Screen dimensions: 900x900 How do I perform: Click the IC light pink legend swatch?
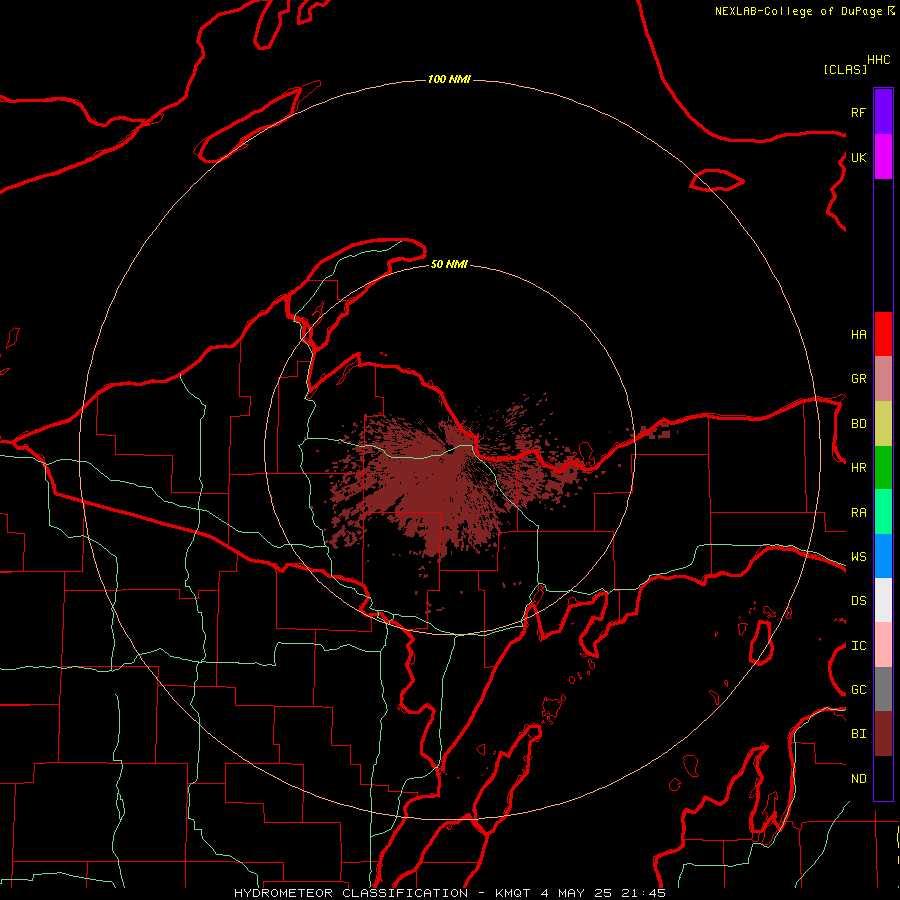tap(883, 645)
